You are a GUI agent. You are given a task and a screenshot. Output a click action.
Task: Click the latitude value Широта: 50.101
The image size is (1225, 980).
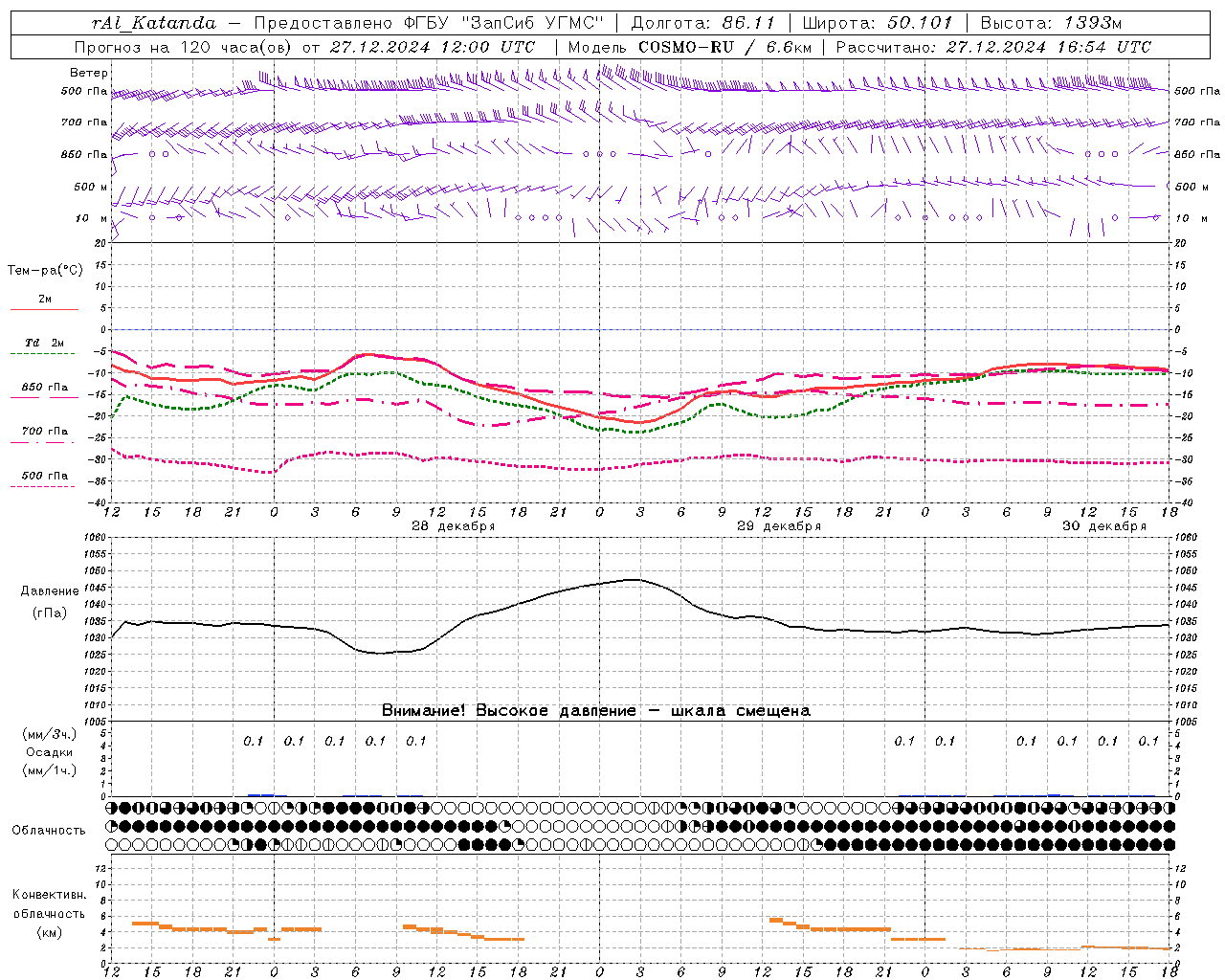[878, 23]
